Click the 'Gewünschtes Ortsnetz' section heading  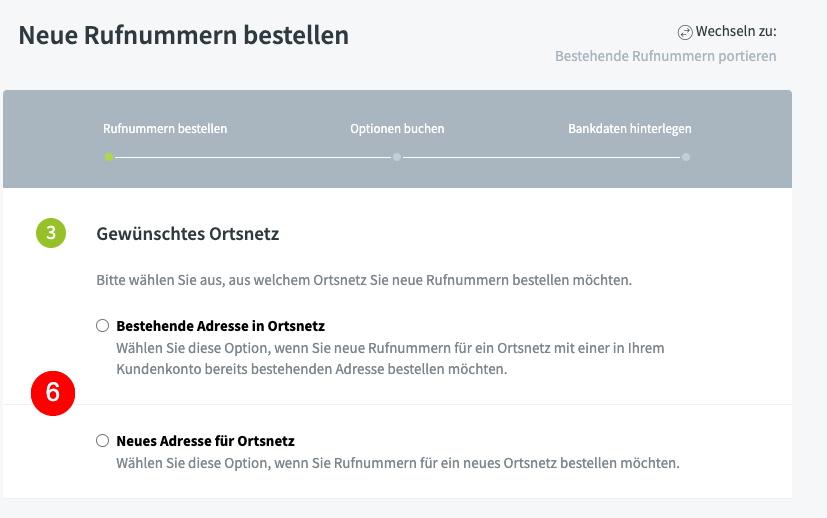187,234
